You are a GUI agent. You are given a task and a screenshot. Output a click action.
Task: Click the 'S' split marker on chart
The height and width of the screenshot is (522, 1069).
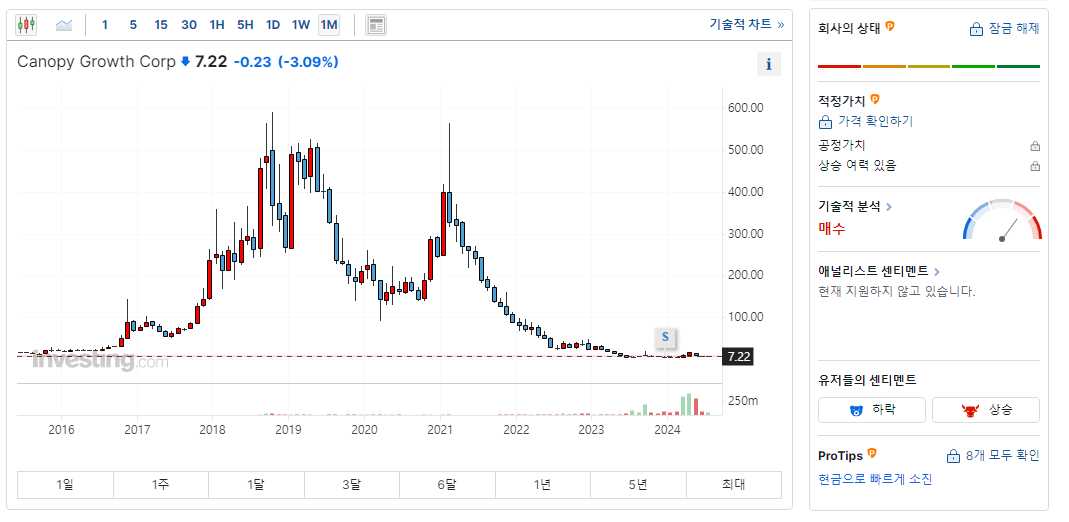(x=665, y=337)
